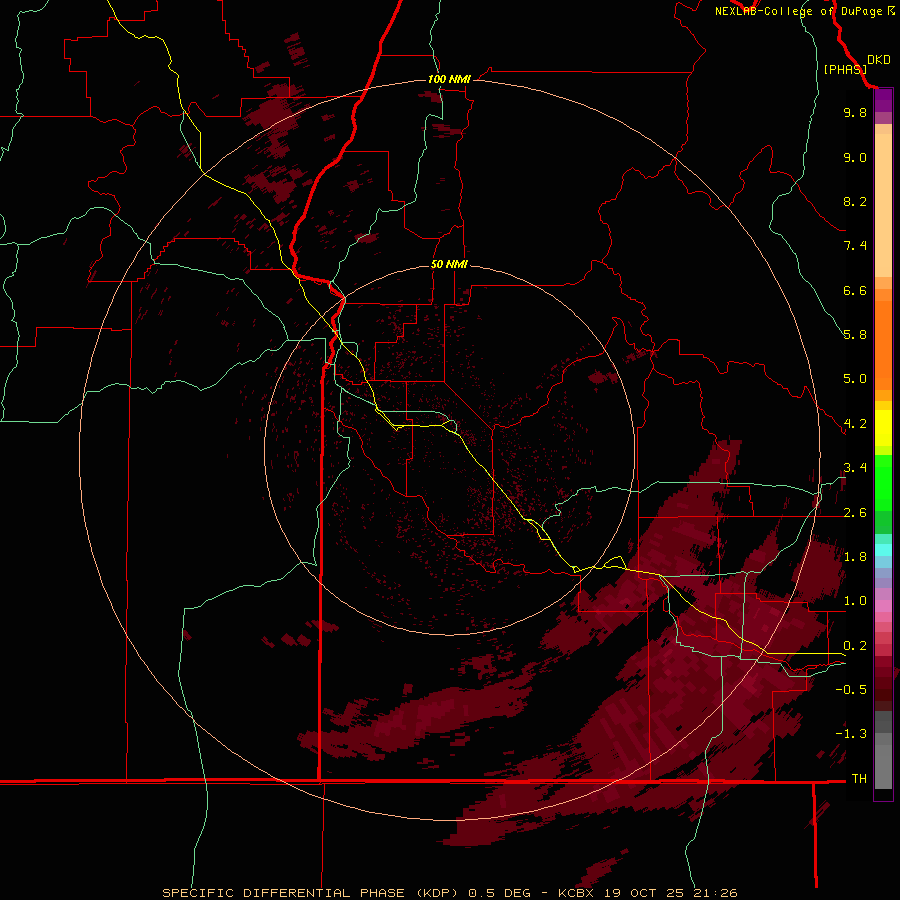Click the 50 NMI range ring label
This screenshot has height=900, width=900.
tap(449, 264)
